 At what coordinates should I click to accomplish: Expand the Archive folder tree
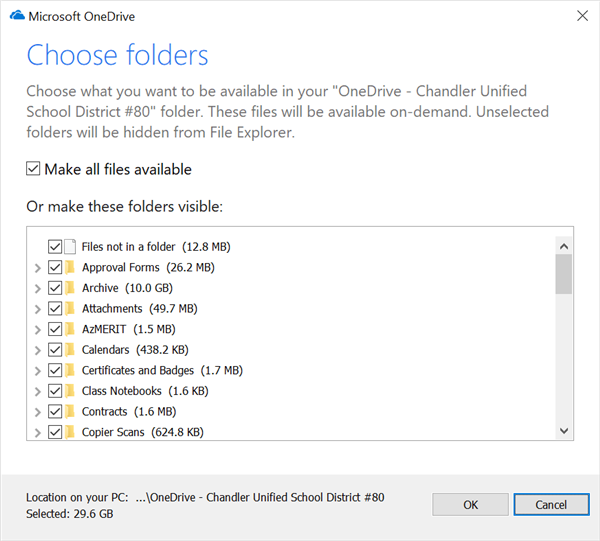click(x=38, y=288)
